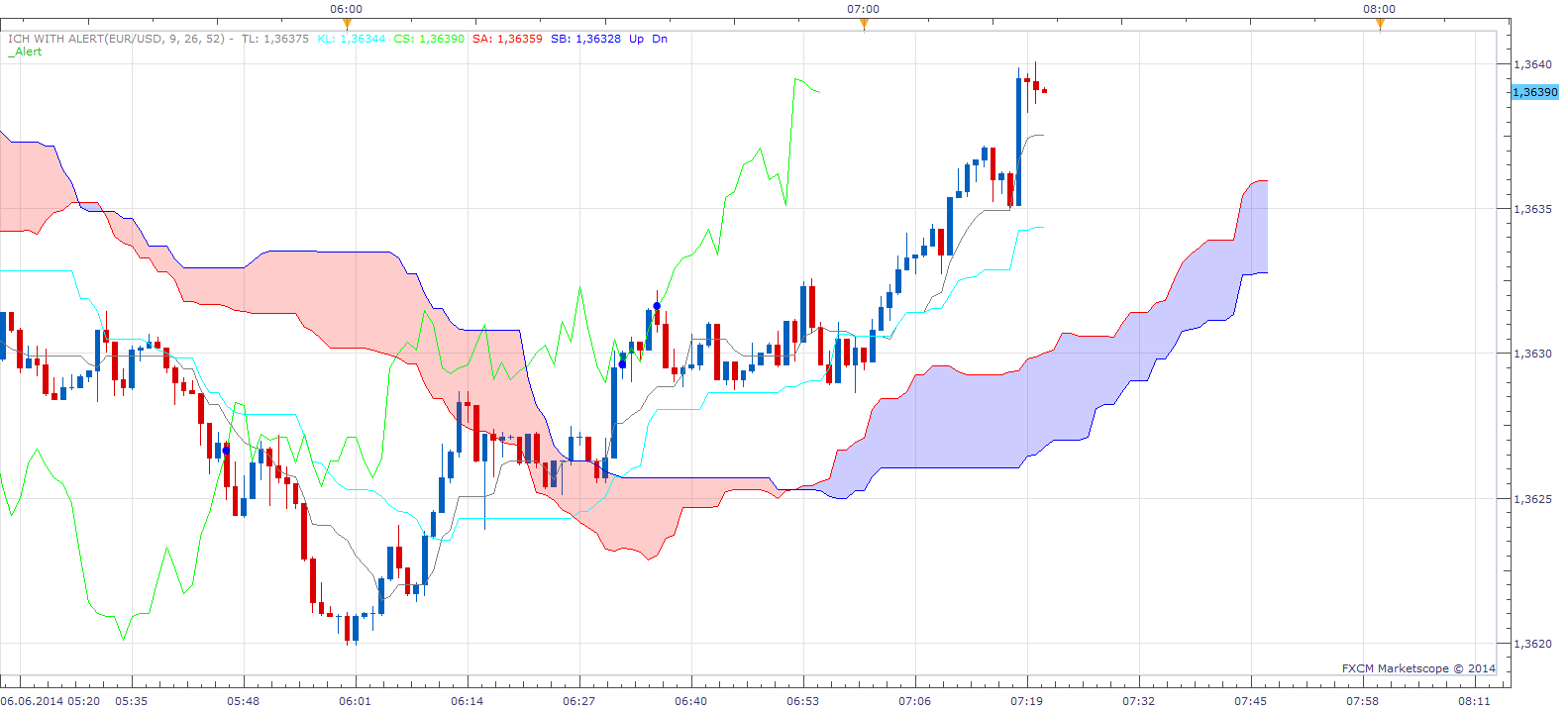
Task: Click the orange marker under 07:00
Action: [x=864, y=25]
